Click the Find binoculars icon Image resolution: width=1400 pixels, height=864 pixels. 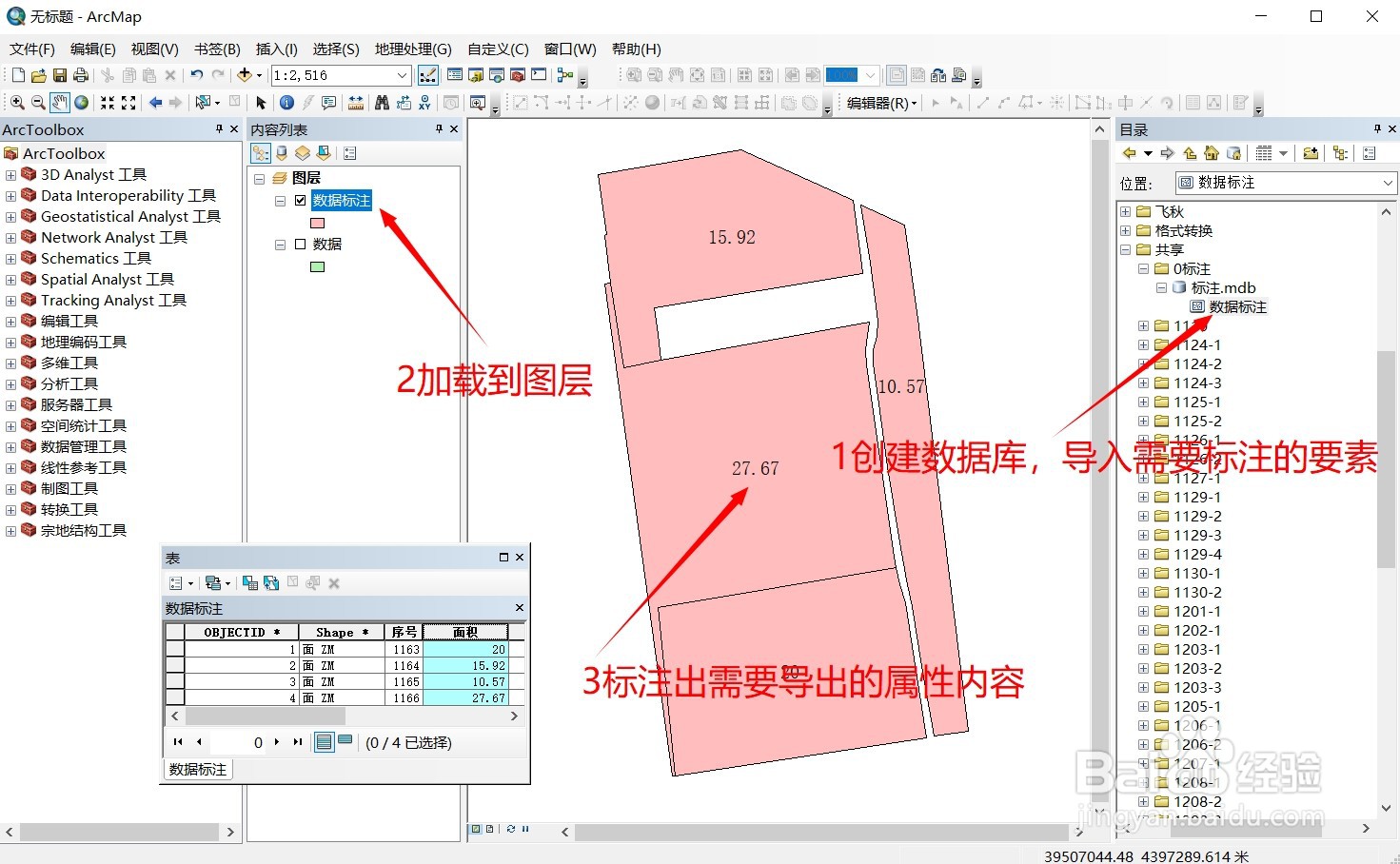coord(382,103)
